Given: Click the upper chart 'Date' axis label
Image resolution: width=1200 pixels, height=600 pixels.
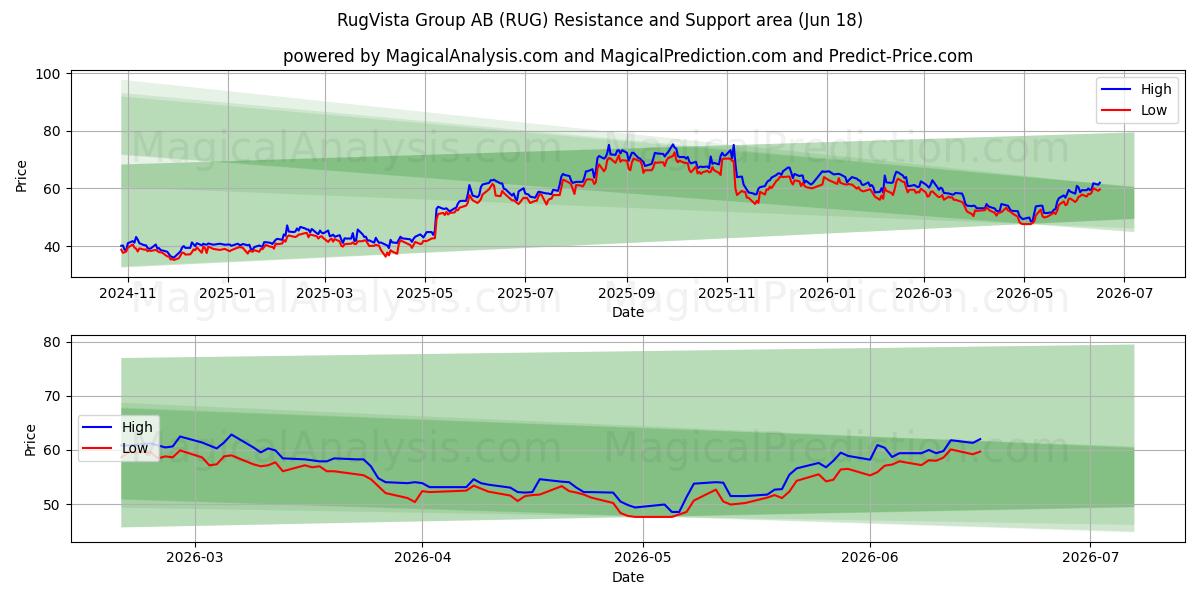Looking at the screenshot, I should click(629, 313).
